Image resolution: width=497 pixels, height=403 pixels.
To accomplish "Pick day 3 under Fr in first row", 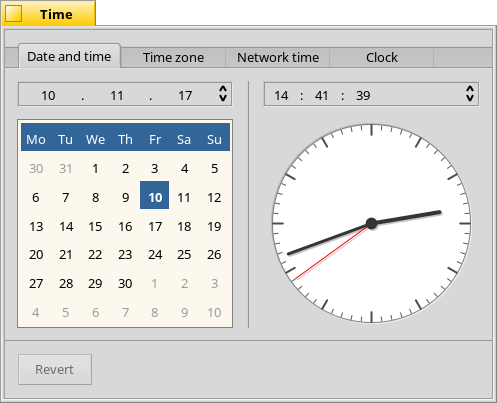I will pyautogui.click(x=155, y=169).
